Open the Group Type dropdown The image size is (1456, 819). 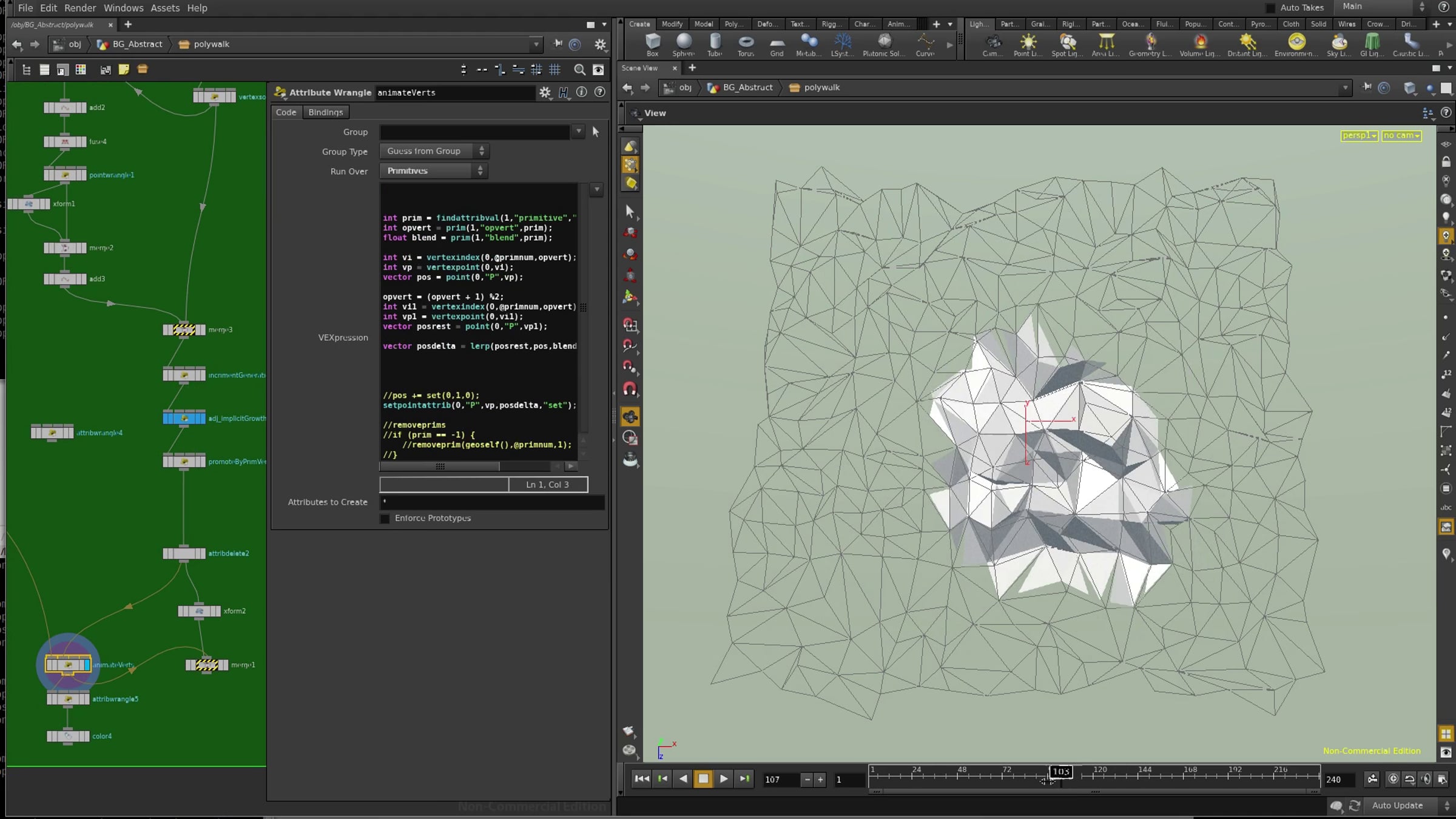coord(434,151)
